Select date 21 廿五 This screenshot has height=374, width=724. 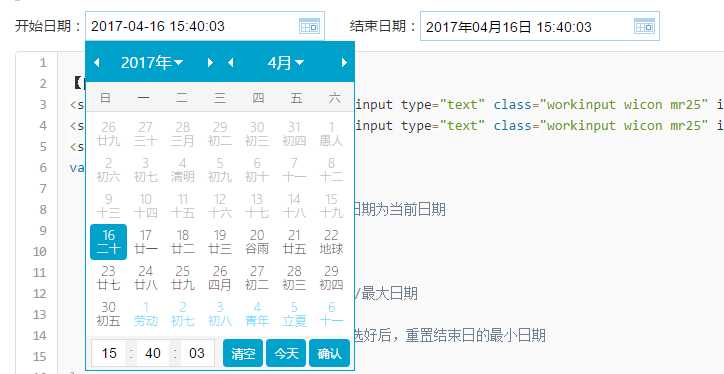click(294, 242)
